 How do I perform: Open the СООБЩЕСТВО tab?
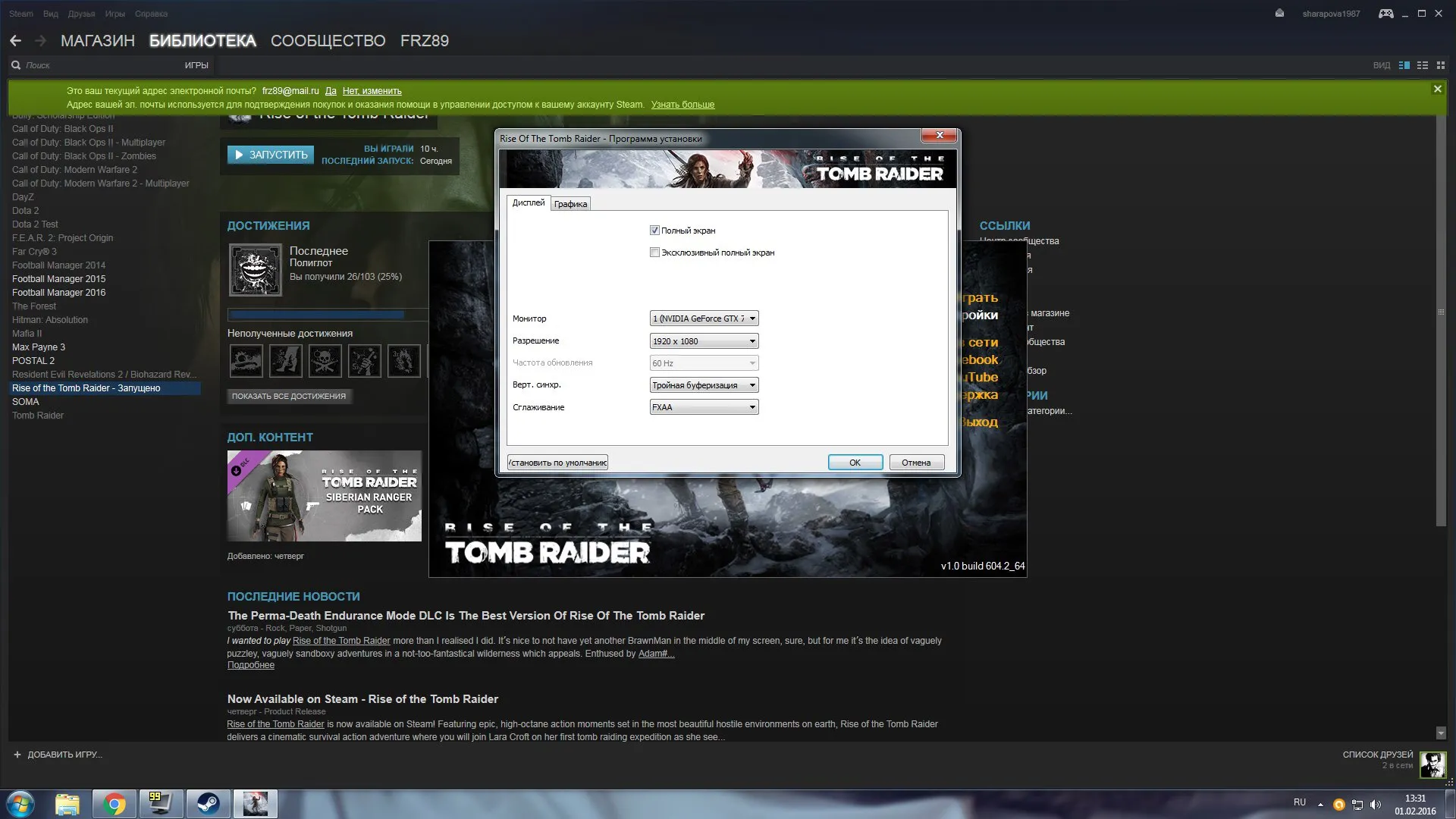[x=328, y=41]
